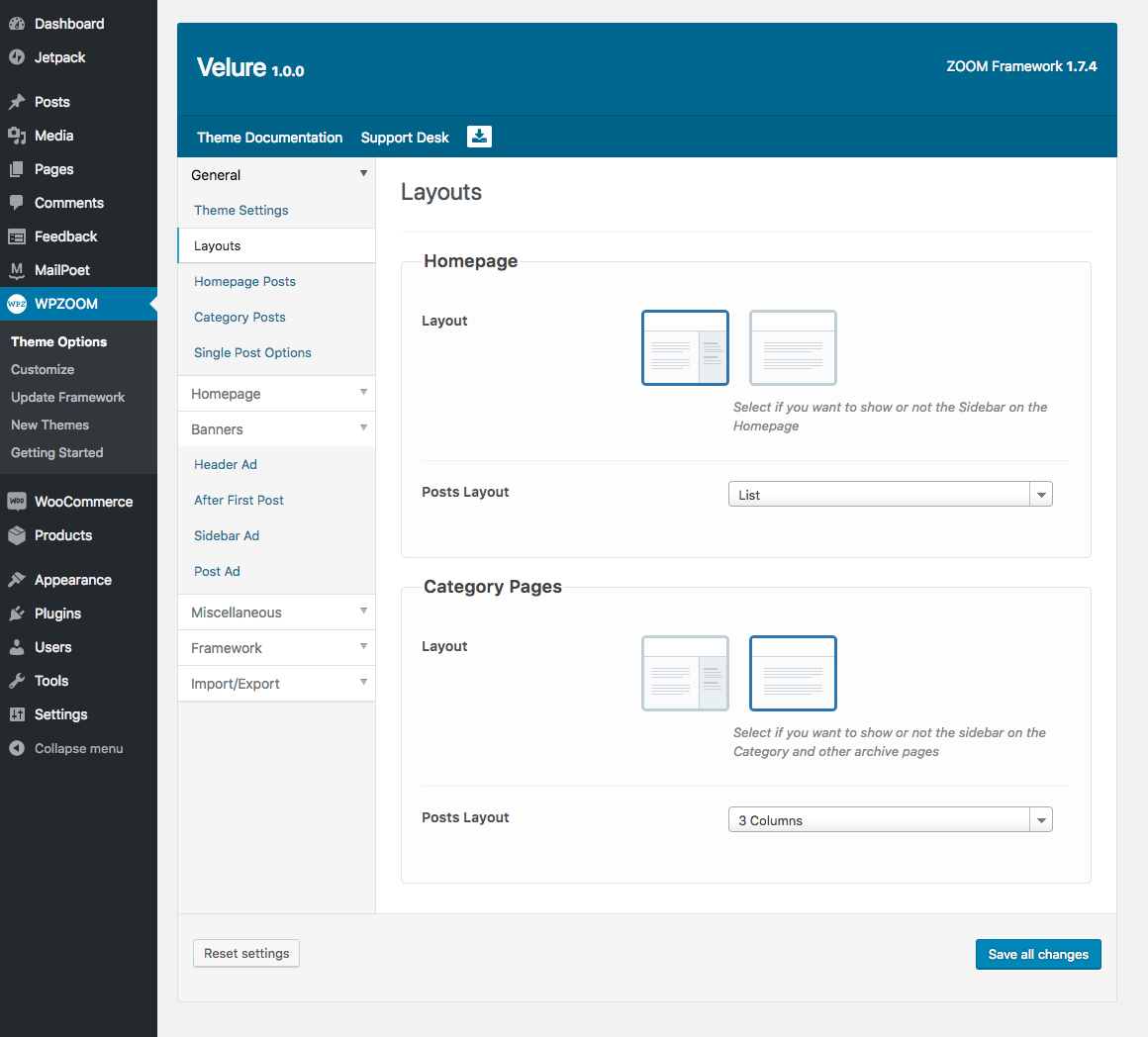Choose Category Pages layout with sidebar
The width and height of the screenshot is (1148, 1037).
tap(685, 673)
